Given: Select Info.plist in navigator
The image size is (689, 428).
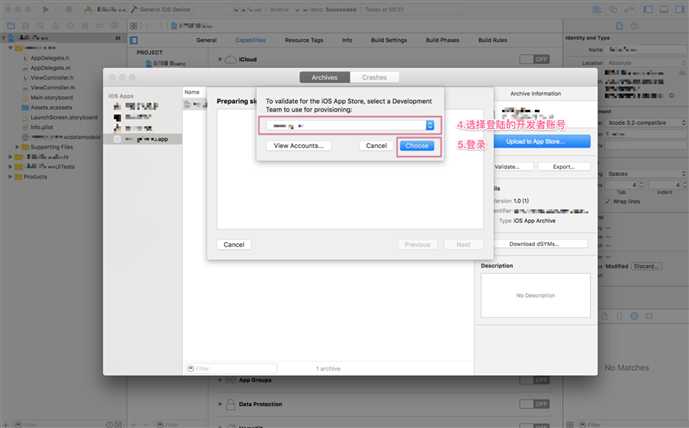Looking at the screenshot, I should [x=42, y=127].
